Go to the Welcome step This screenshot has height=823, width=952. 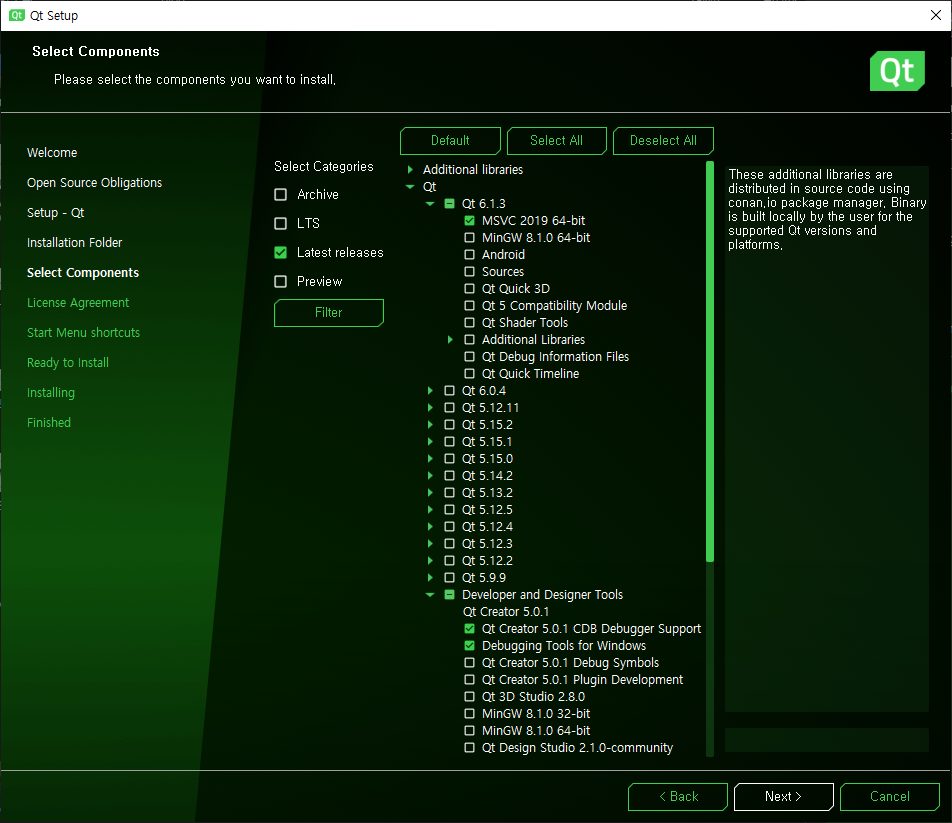[52, 152]
